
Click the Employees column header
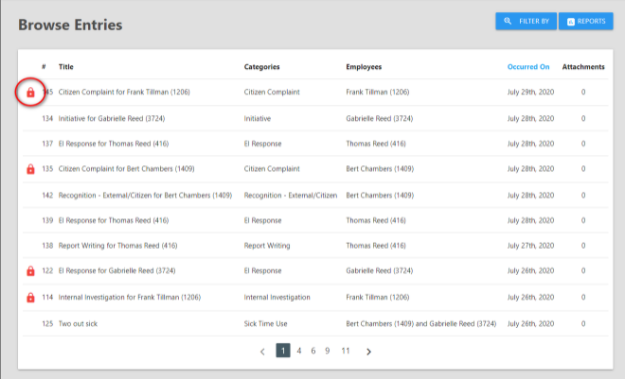[x=364, y=67]
